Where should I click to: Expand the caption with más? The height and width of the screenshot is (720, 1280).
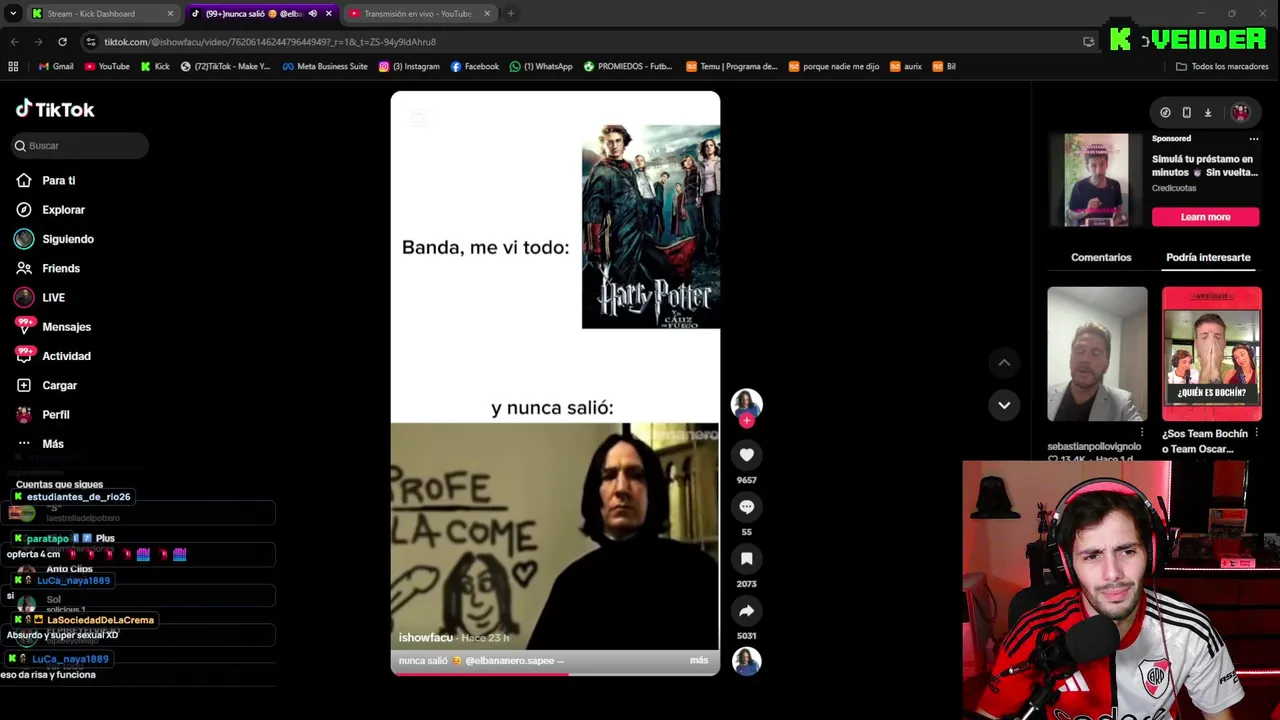pyautogui.click(x=698, y=660)
